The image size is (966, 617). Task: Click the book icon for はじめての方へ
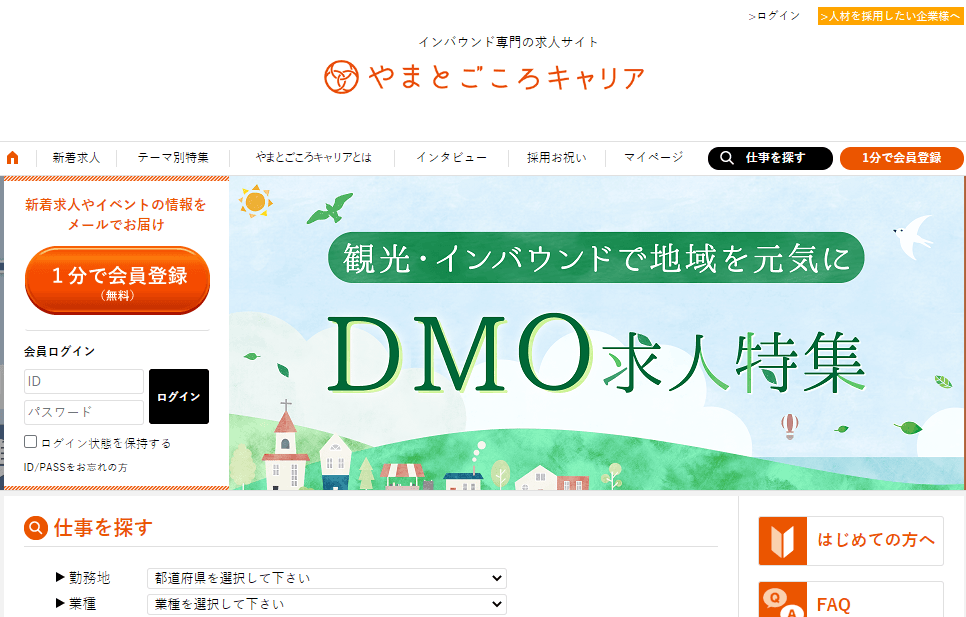point(782,541)
